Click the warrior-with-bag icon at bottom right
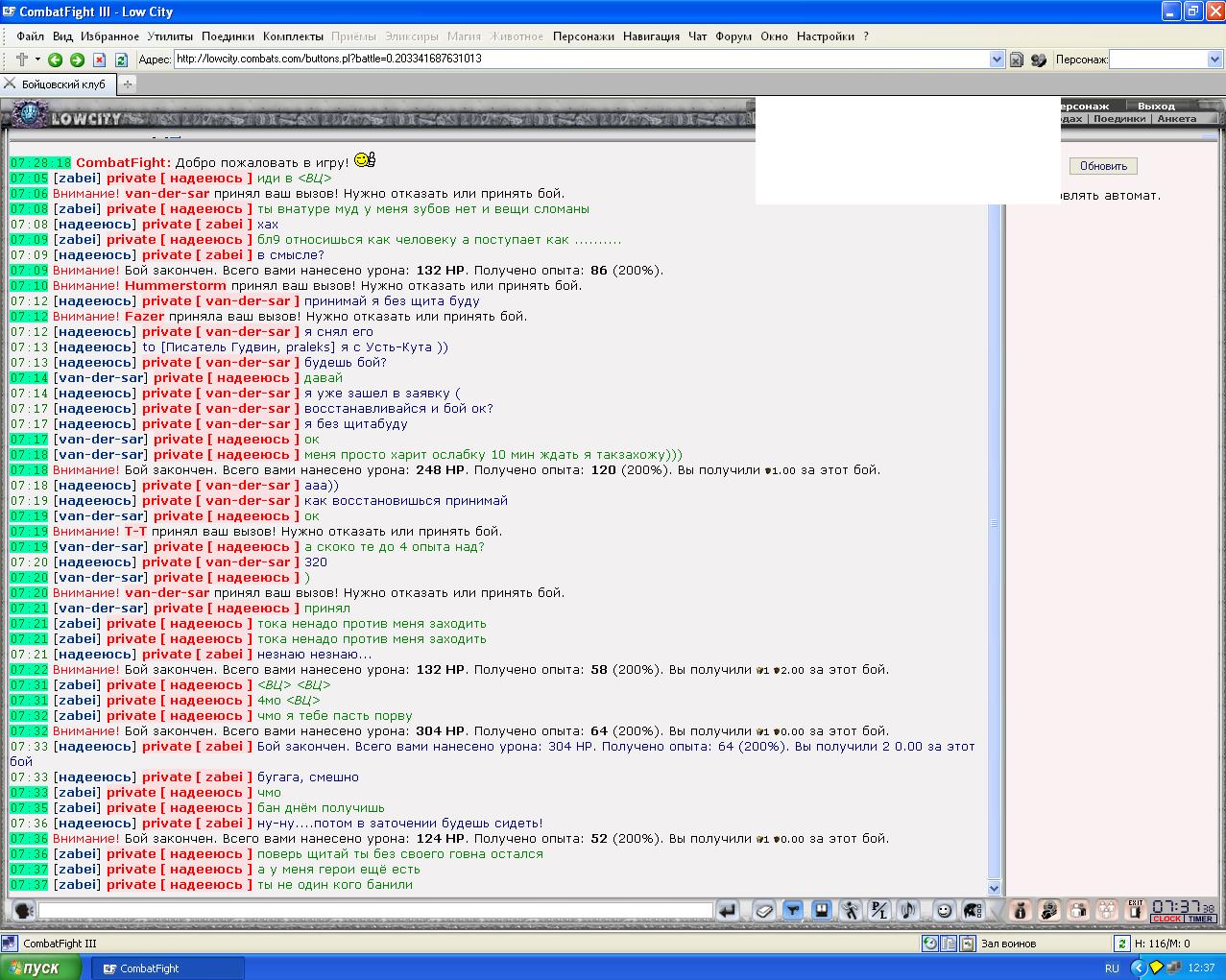 [1049, 910]
